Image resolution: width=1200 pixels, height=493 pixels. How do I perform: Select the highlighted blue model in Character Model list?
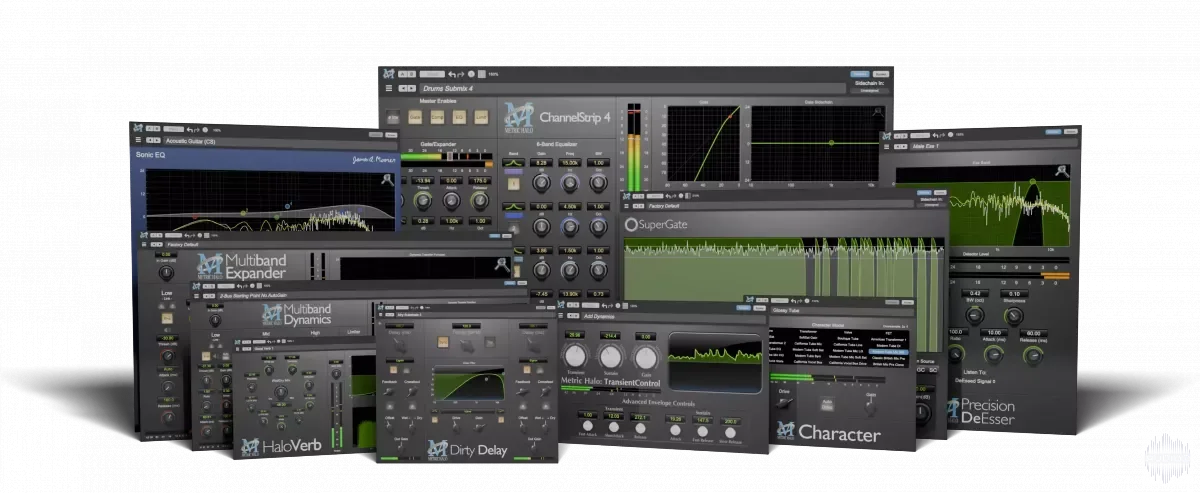tap(889, 352)
